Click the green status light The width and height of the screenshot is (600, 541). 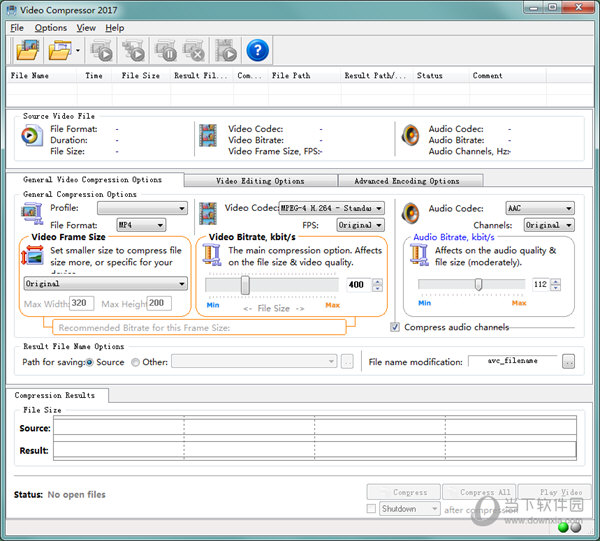(x=563, y=527)
